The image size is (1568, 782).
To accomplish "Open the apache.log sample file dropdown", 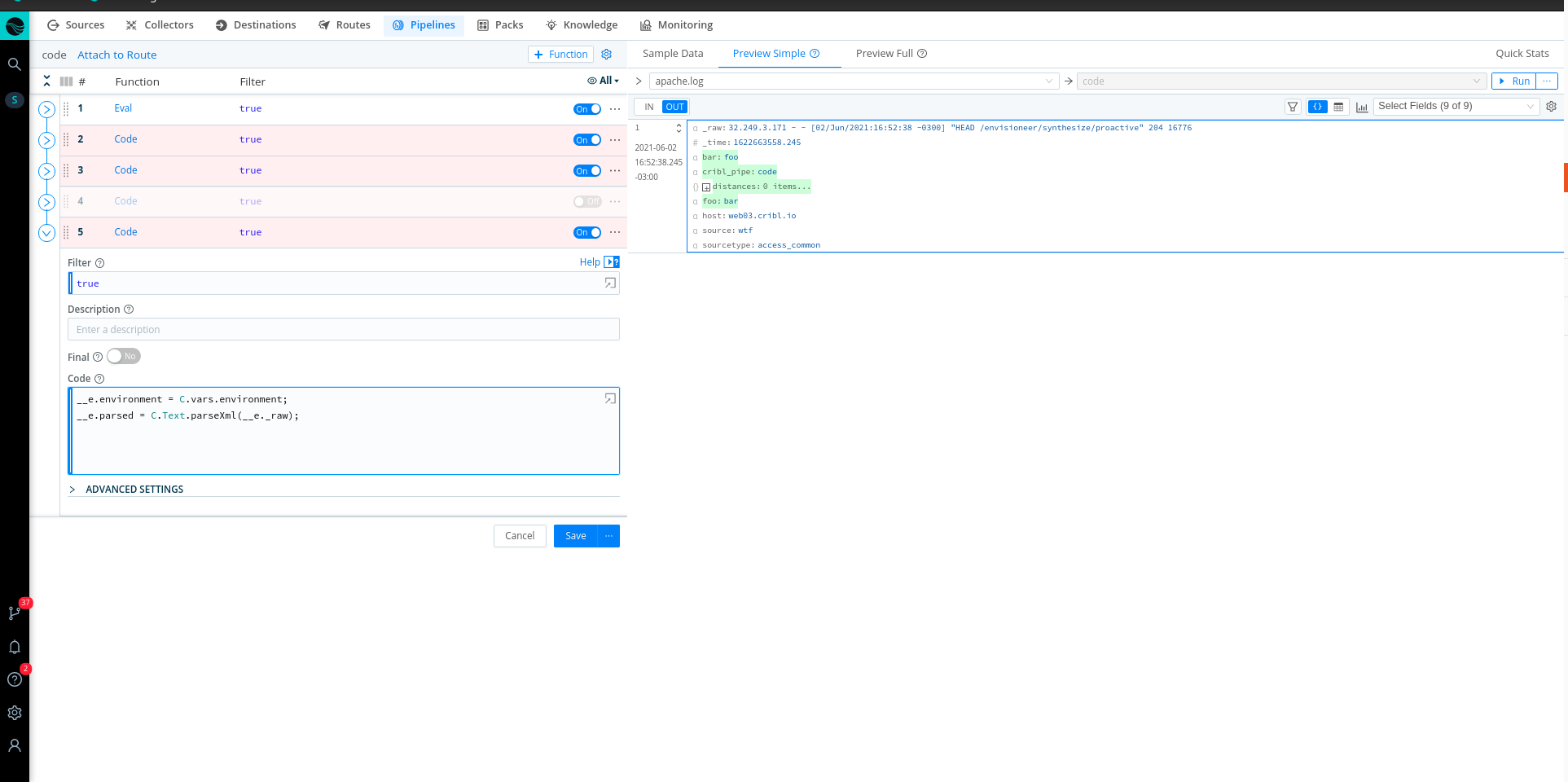I will tap(853, 81).
